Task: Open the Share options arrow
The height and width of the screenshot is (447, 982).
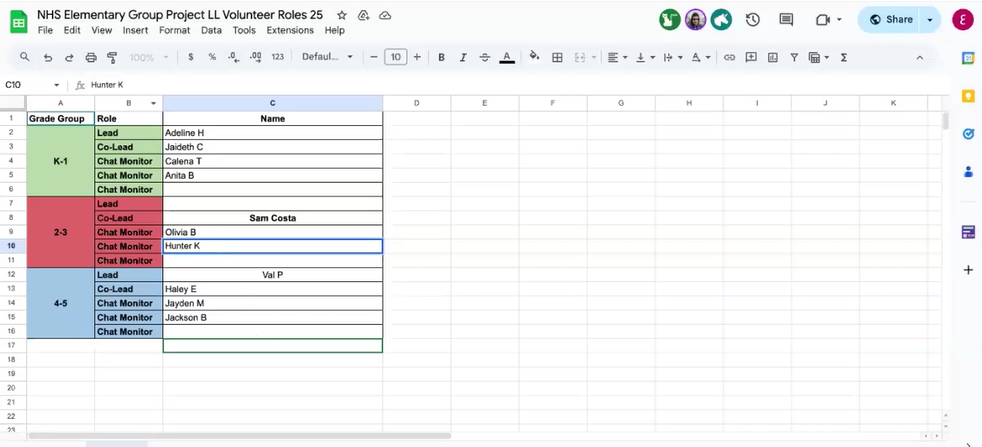Action: pyautogui.click(x=930, y=19)
